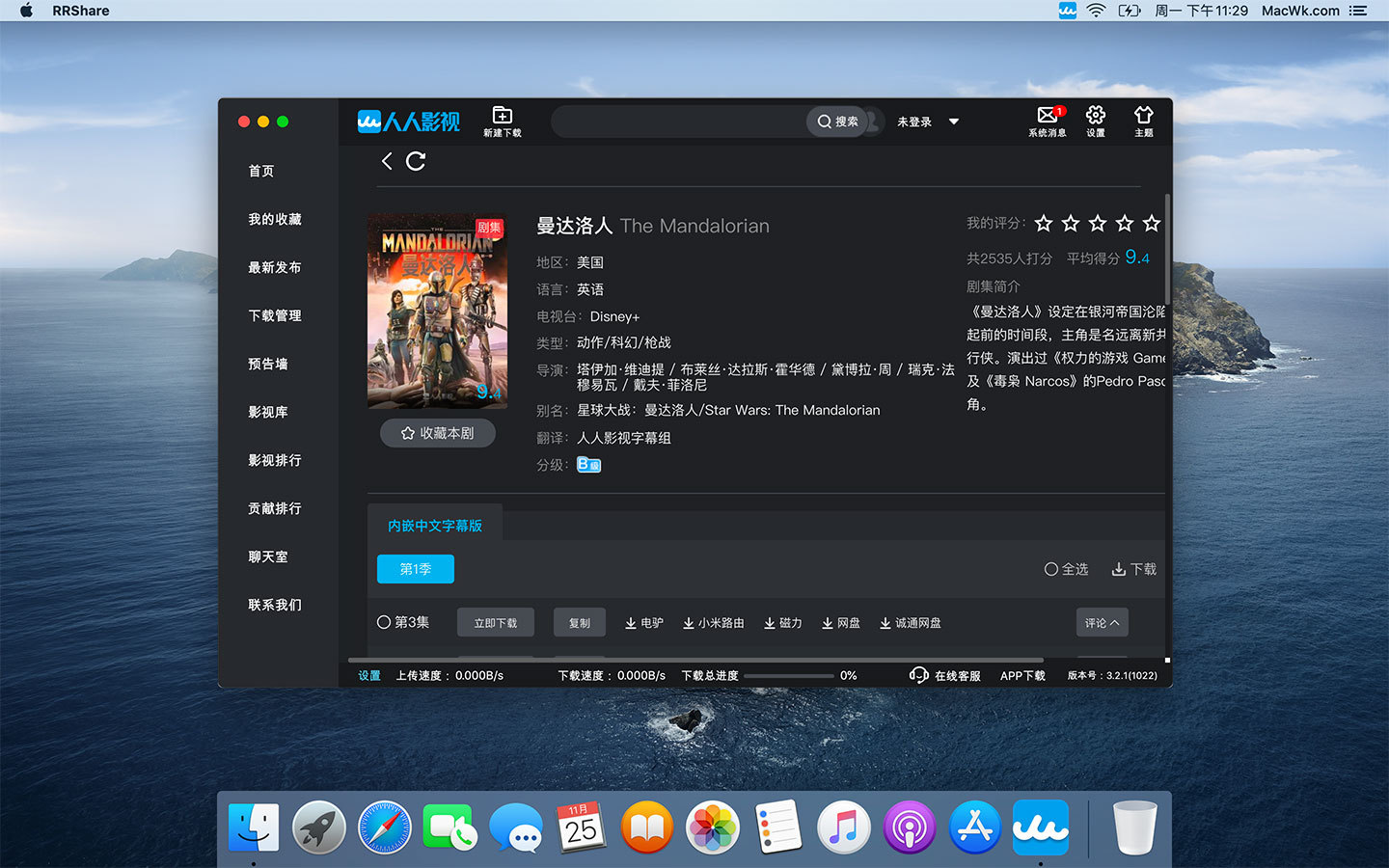Screen dimensions: 1389x868
Task: Open App Store from the Dock
Action: (x=975, y=827)
